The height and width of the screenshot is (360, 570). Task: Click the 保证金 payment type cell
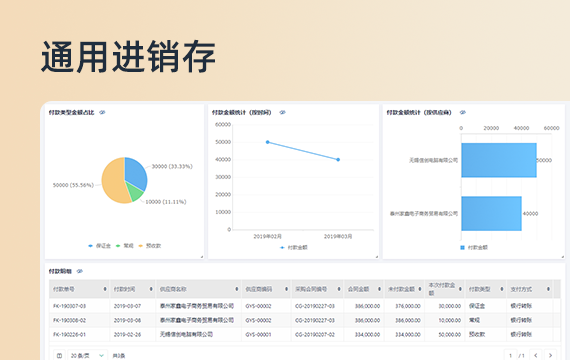click(x=477, y=306)
